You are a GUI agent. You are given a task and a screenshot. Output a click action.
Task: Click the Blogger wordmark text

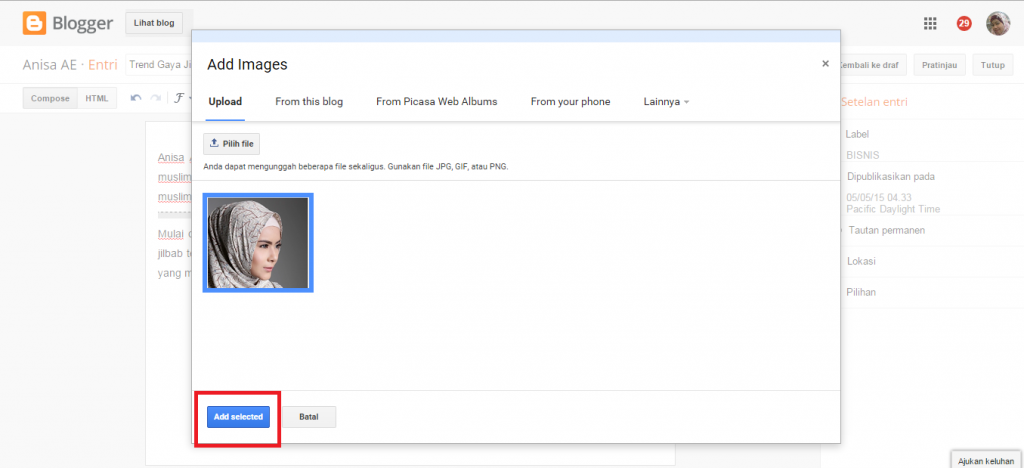[82, 23]
